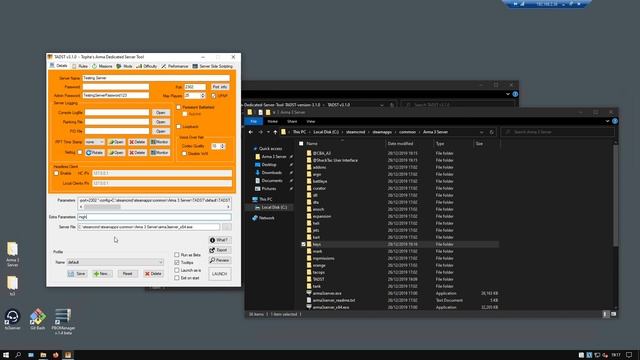Image resolution: width=640 pixels, height=360 pixels.
Task: Open the Performance tab
Action: (175, 66)
